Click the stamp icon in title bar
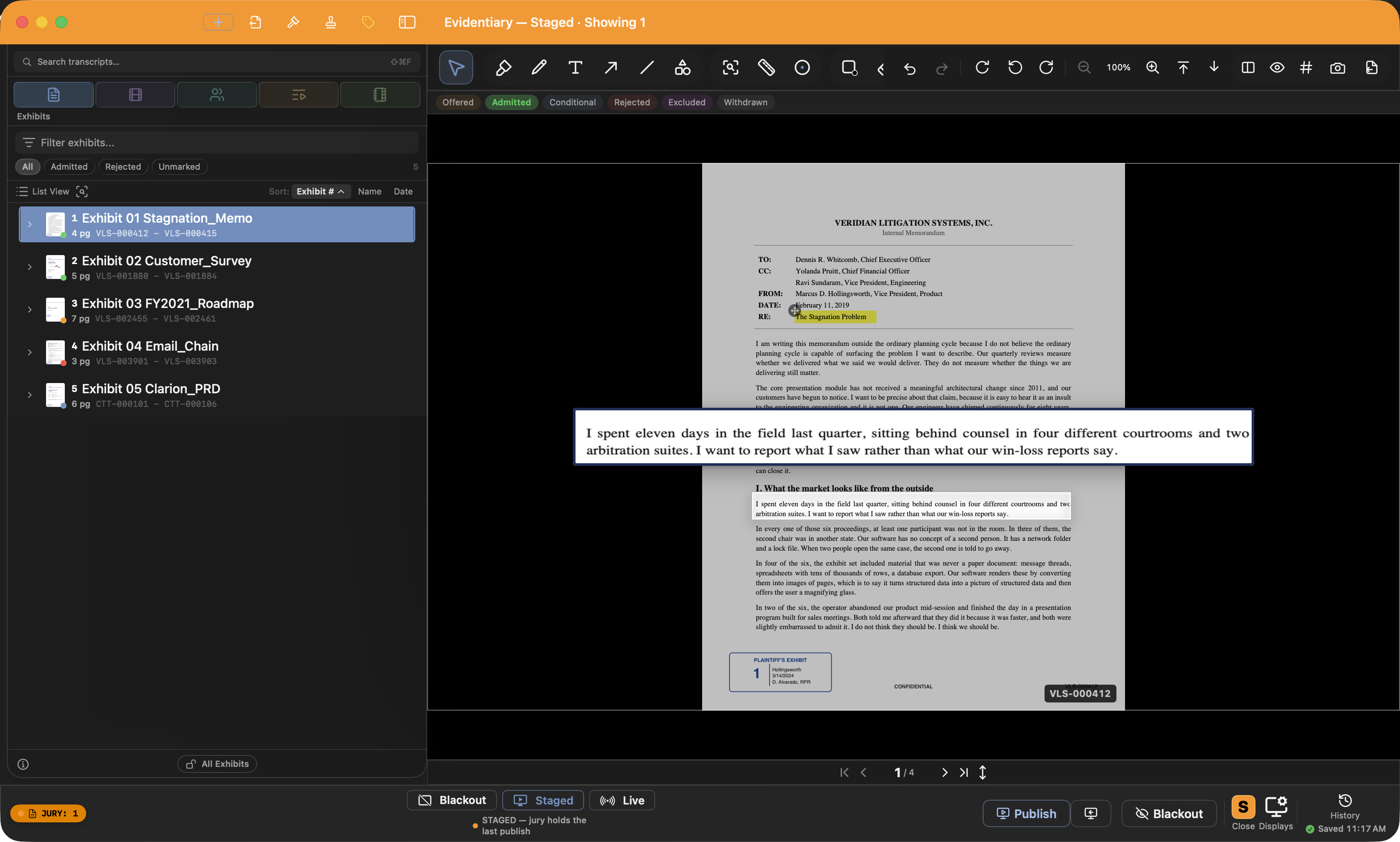This screenshot has height=842, width=1400. click(x=330, y=22)
